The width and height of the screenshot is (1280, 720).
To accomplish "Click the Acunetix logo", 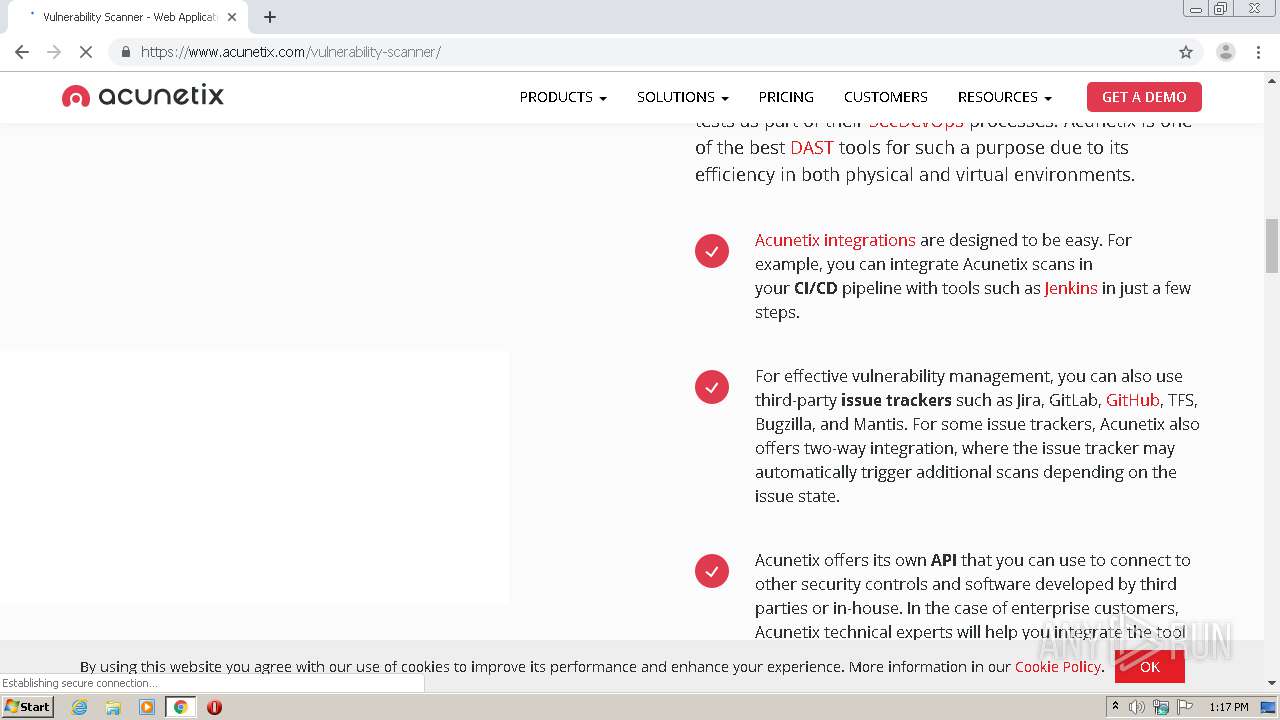I will point(142,96).
